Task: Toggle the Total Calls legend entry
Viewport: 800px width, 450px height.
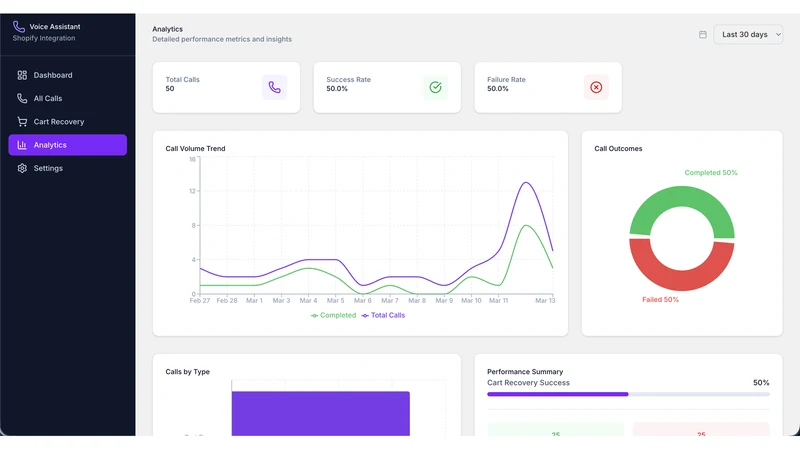Action: click(383, 315)
